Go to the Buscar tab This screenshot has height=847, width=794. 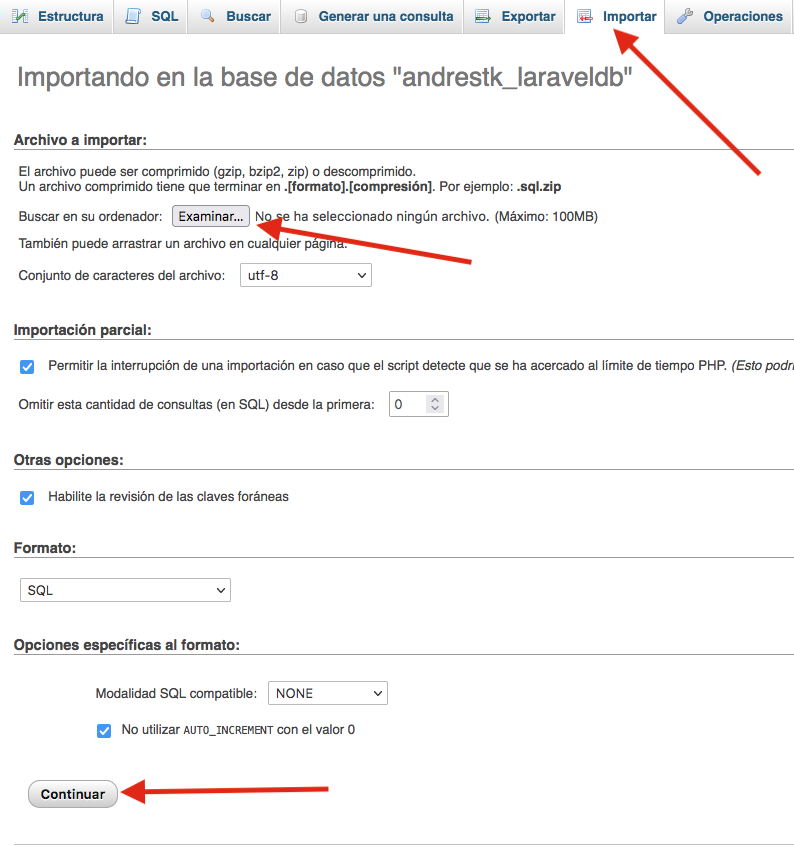click(x=234, y=16)
